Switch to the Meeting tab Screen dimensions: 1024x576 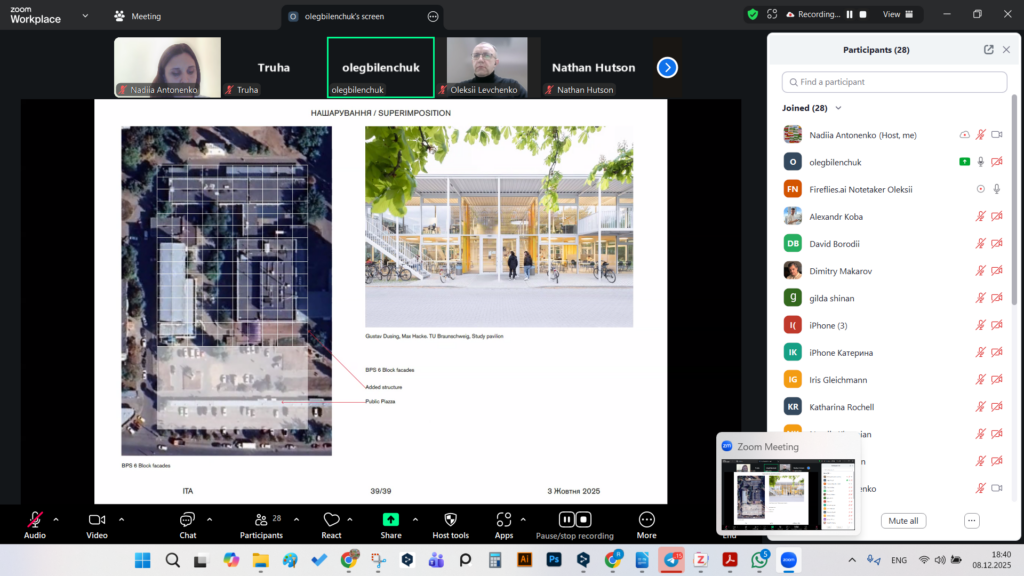[x=138, y=16]
